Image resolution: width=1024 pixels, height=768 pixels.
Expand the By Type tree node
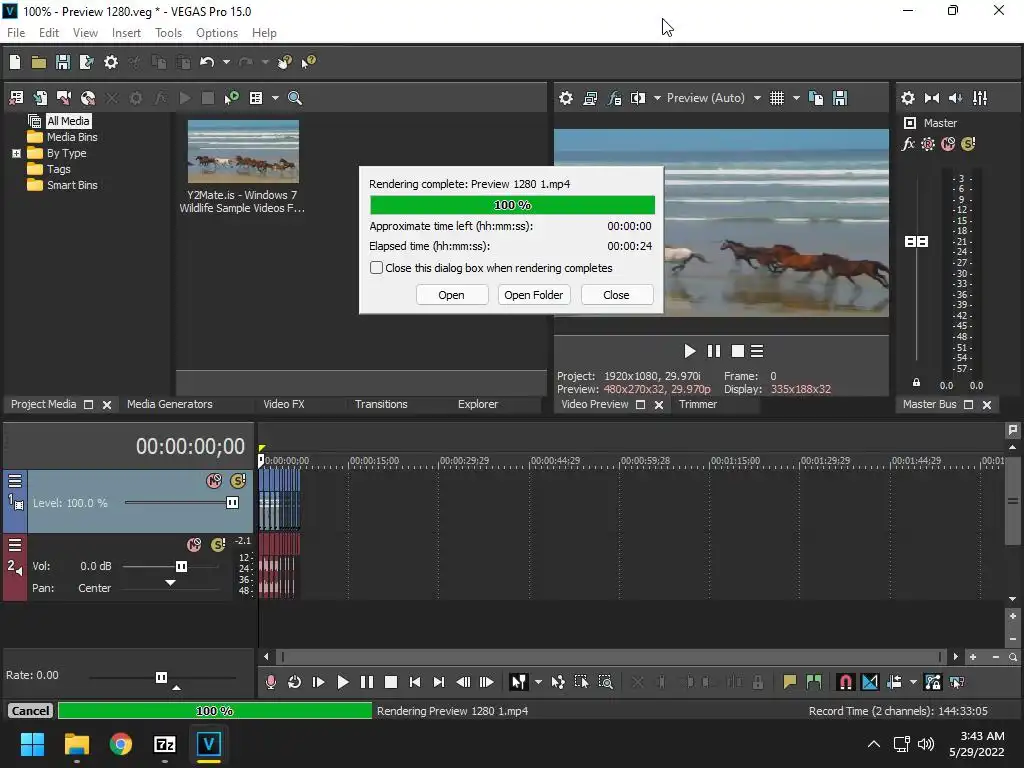tap(16, 153)
